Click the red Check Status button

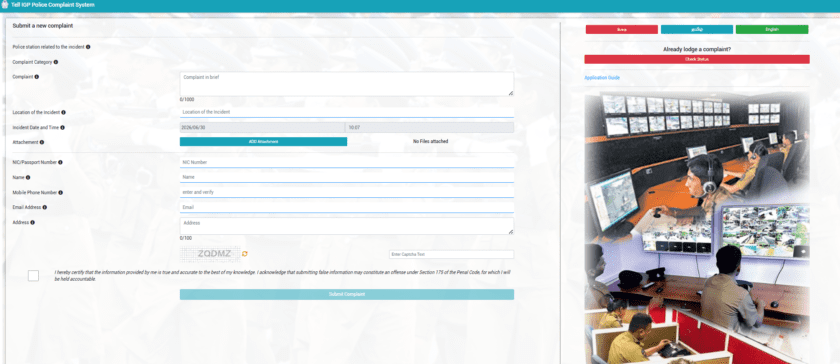696,60
